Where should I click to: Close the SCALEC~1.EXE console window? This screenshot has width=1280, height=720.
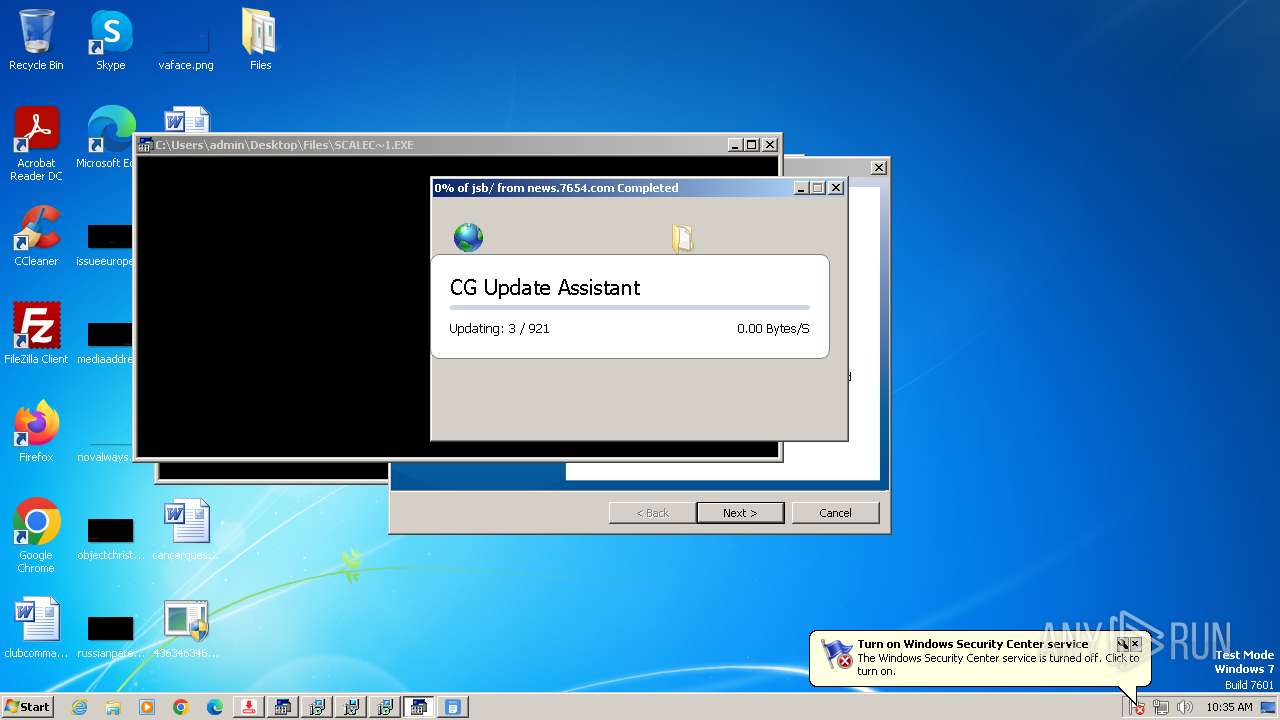770,145
